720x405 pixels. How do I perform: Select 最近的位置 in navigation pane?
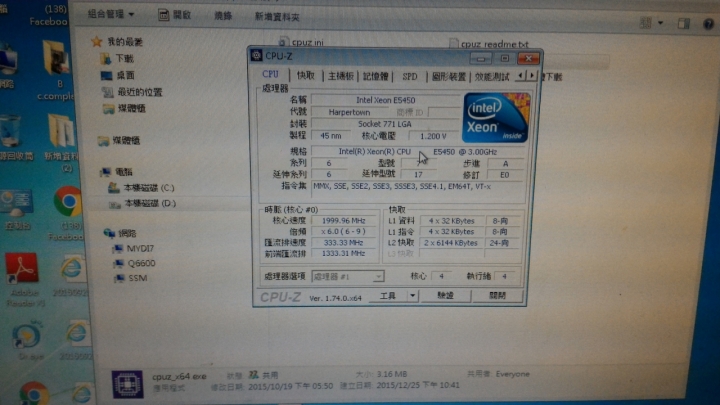pos(132,92)
